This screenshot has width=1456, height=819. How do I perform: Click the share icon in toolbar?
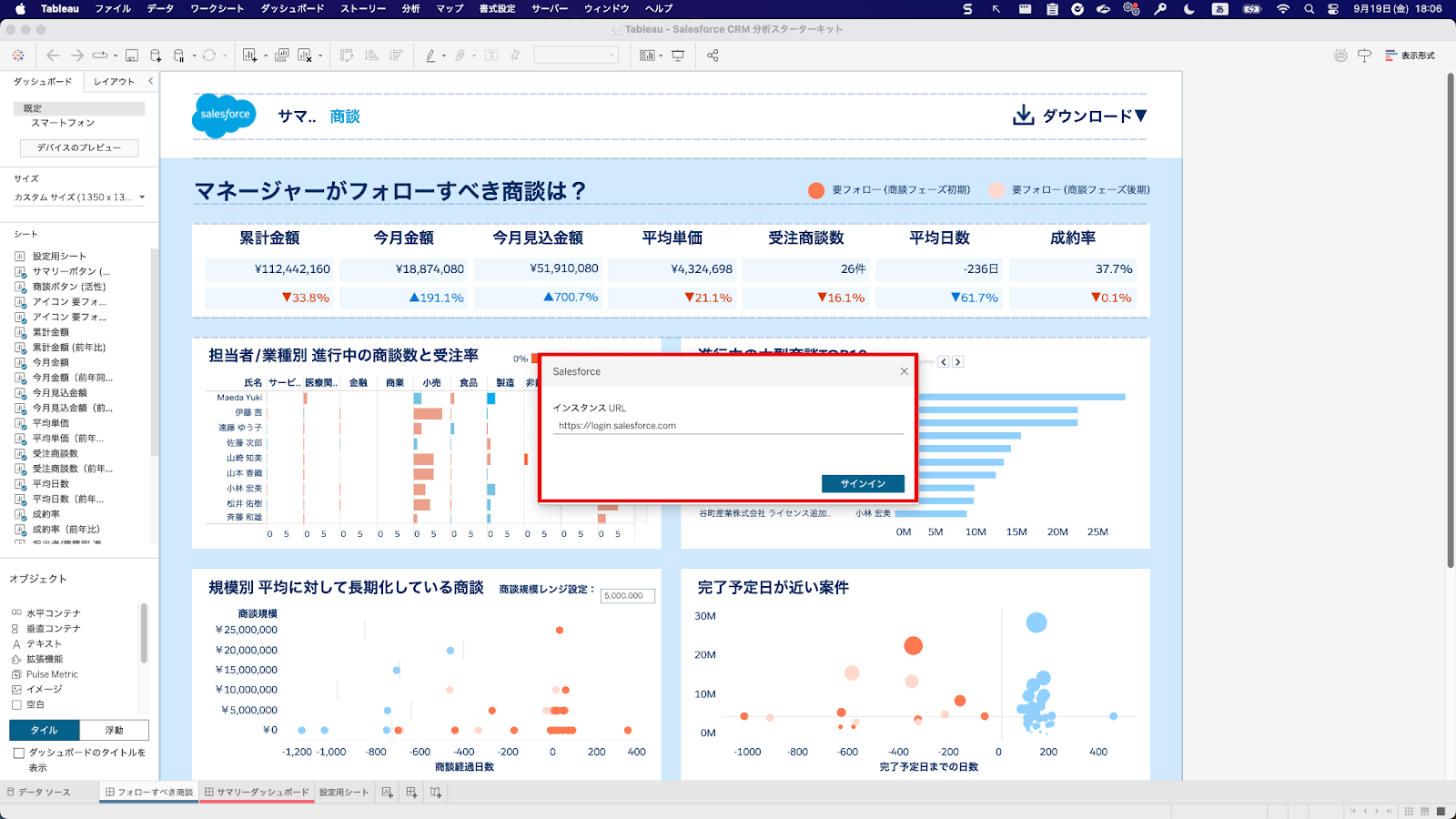click(713, 56)
